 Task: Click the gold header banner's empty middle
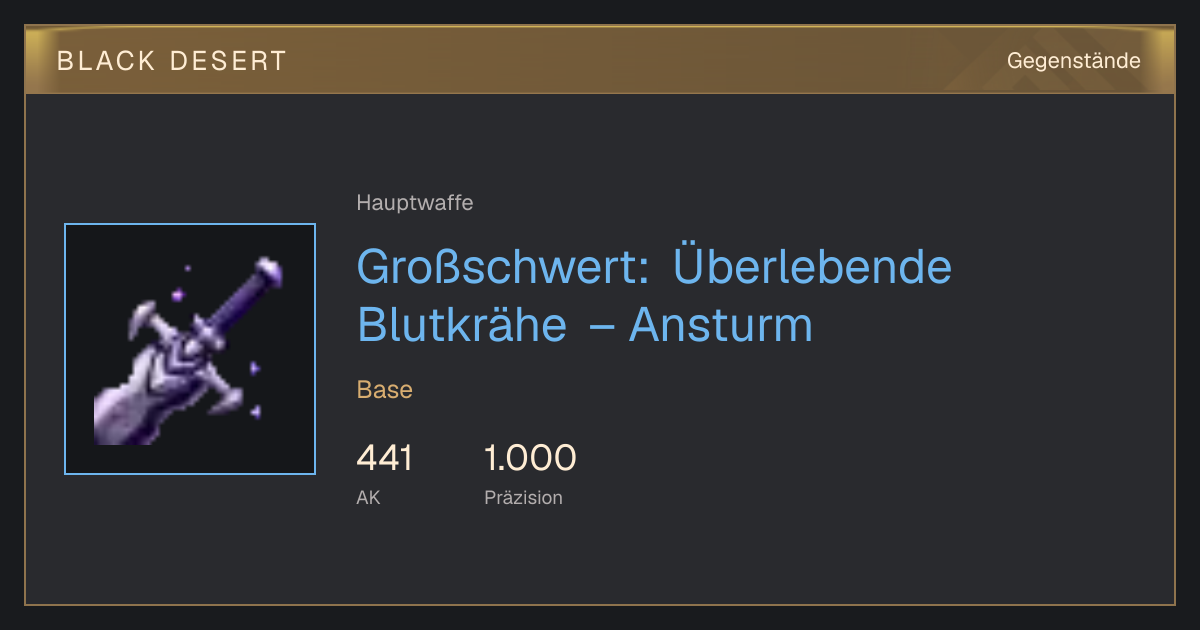point(640,61)
